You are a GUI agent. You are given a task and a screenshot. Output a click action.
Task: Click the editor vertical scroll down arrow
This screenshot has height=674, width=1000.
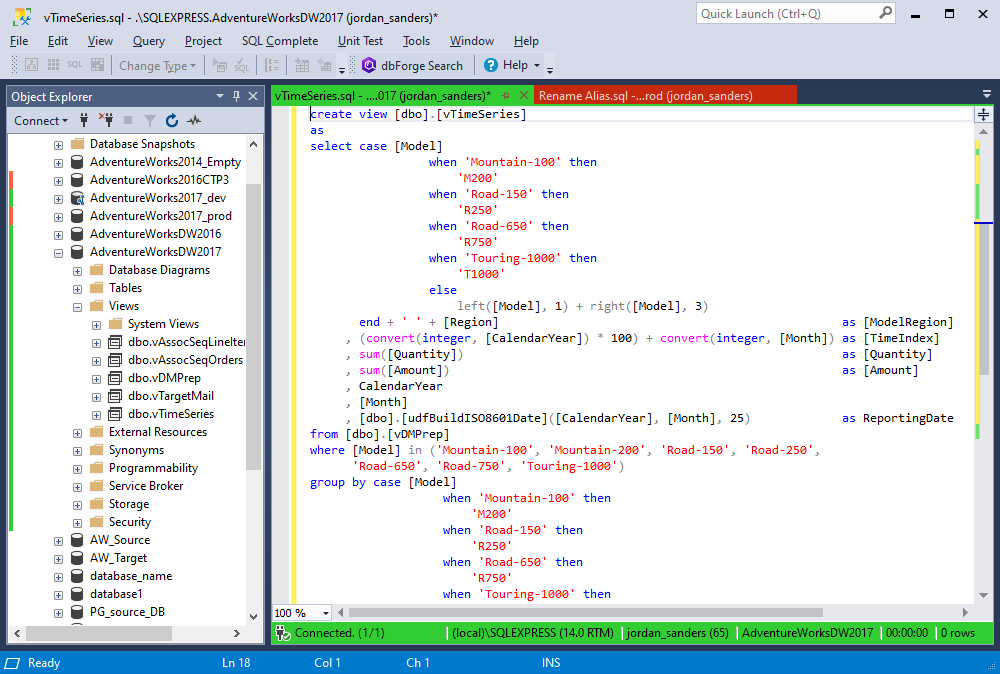tap(983, 596)
